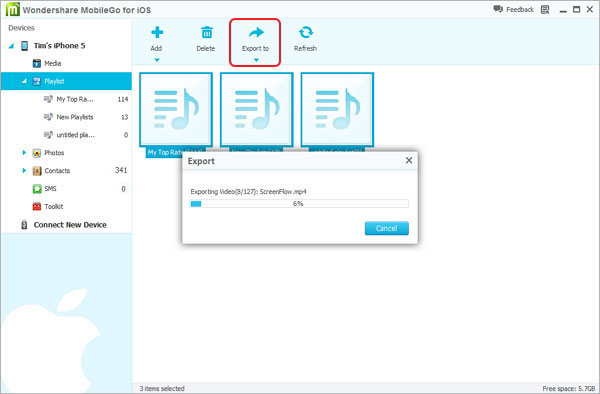600x394 pixels.
Task: Open the Add dropdown arrow
Action: tap(157, 60)
